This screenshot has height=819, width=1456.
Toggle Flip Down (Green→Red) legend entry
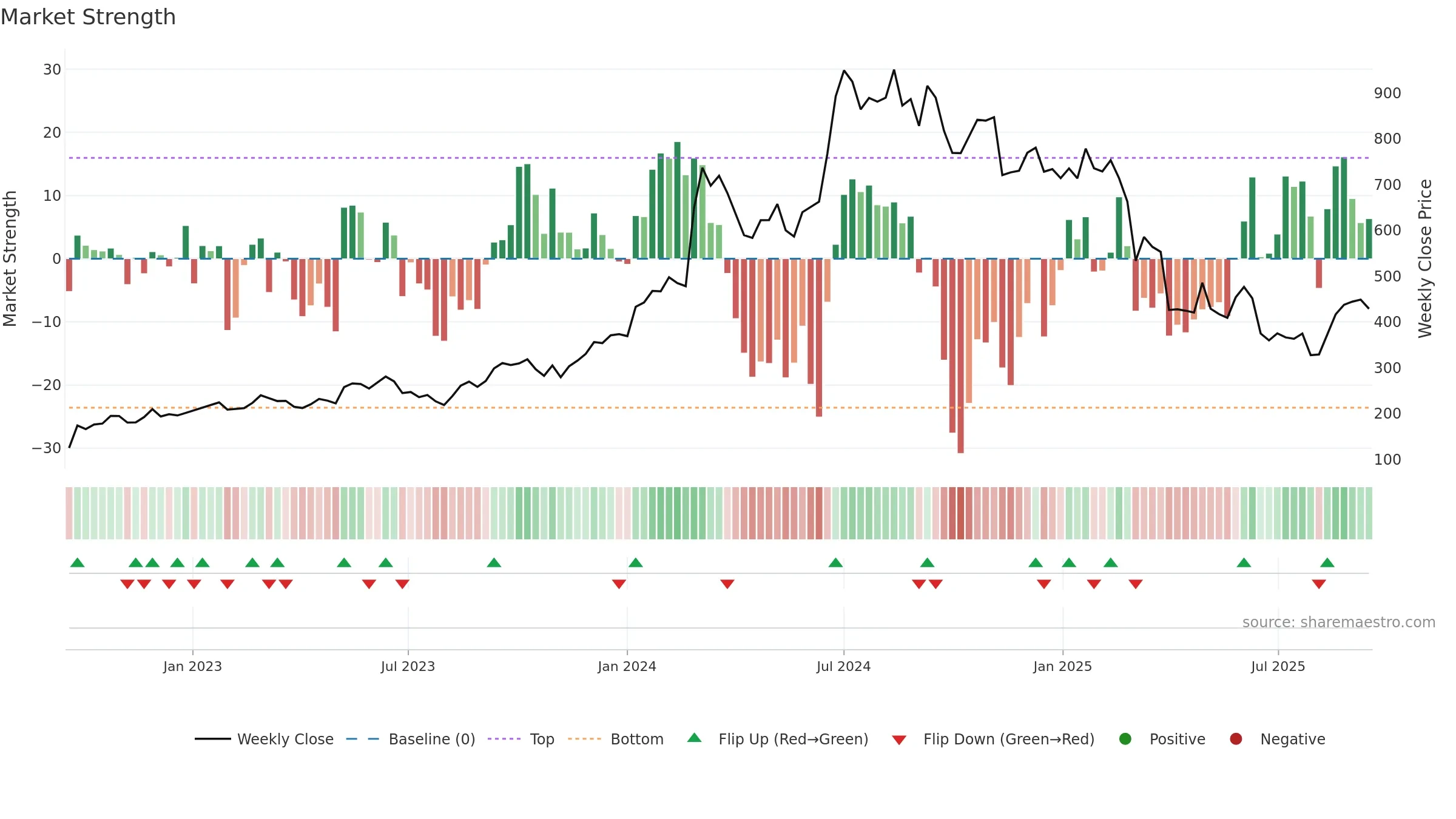tap(993, 739)
